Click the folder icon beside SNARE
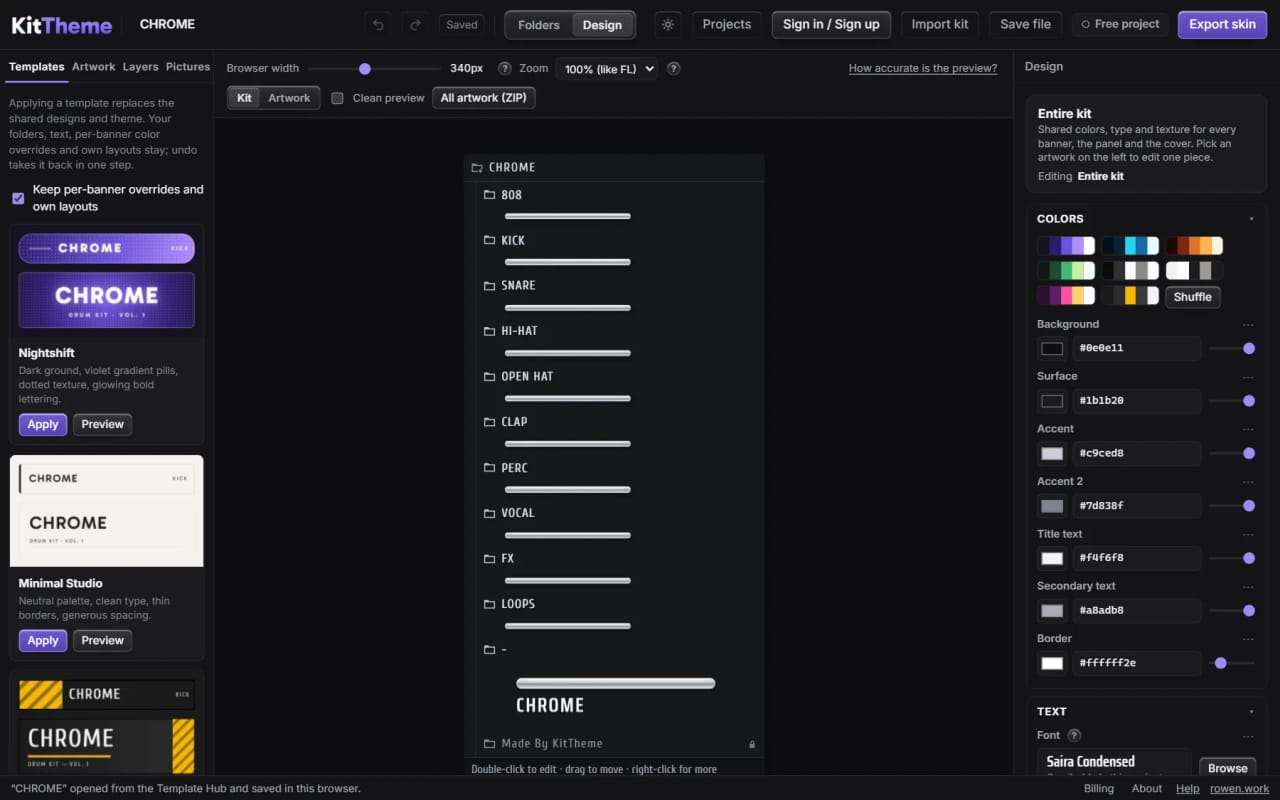1280x800 pixels. (489, 286)
